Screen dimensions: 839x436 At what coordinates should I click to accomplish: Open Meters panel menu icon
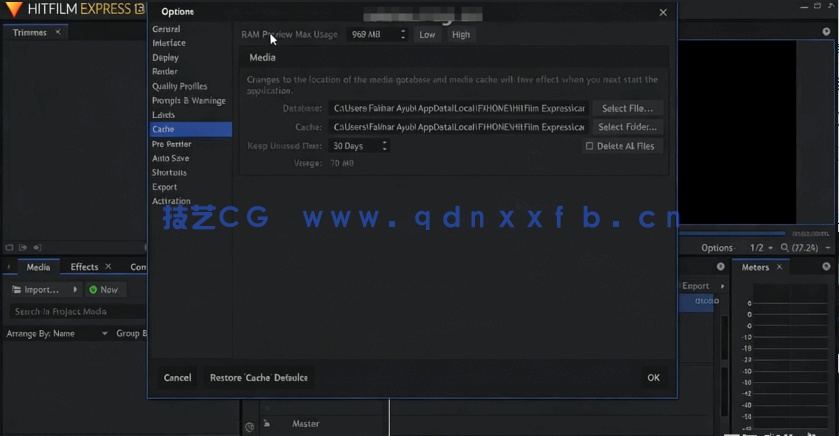tap(826, 267)
